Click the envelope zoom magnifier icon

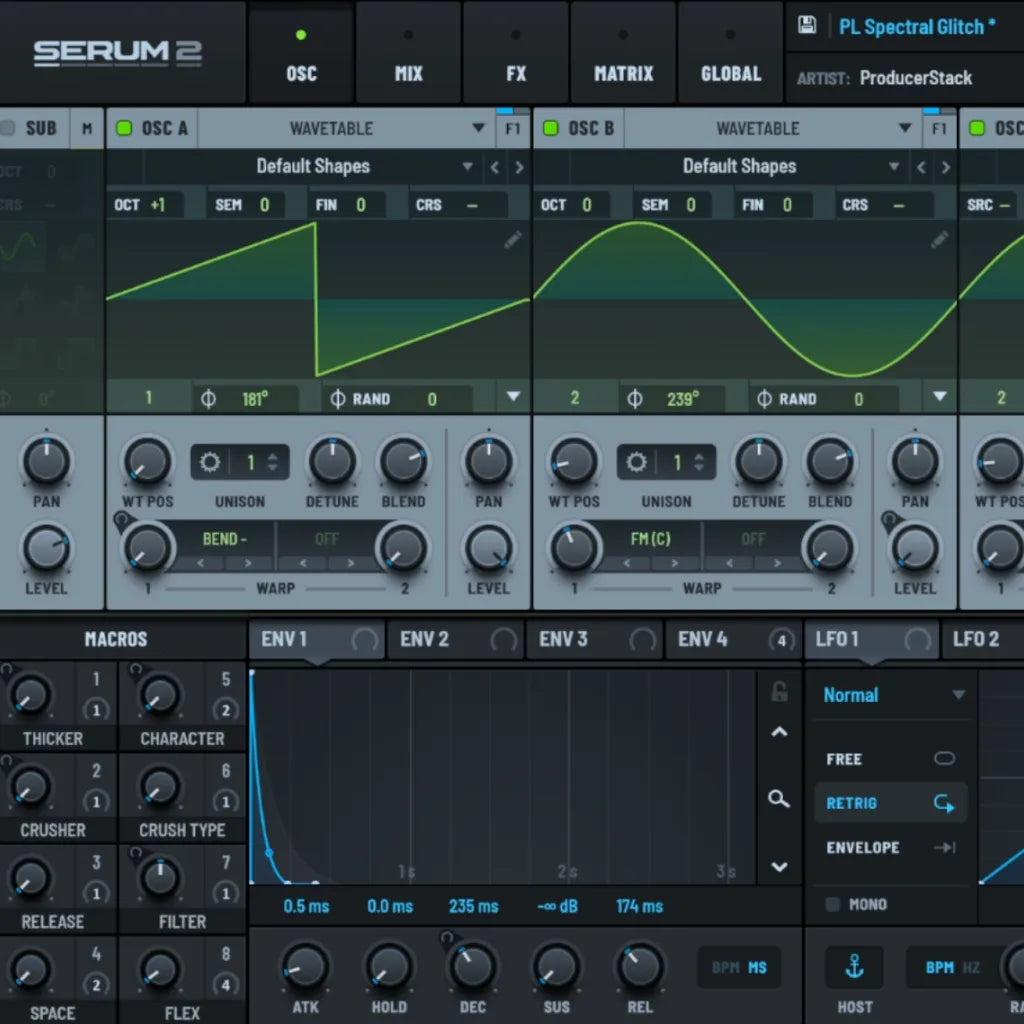point(778,799)
